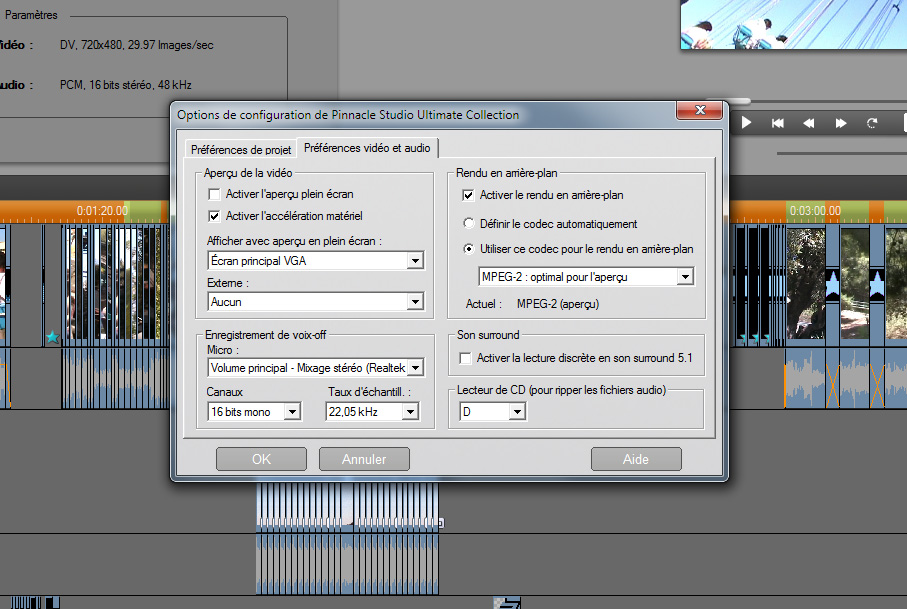
Task: Jump to start with the skip-back button
Action: pyautogui.click(x=778, y=123)
